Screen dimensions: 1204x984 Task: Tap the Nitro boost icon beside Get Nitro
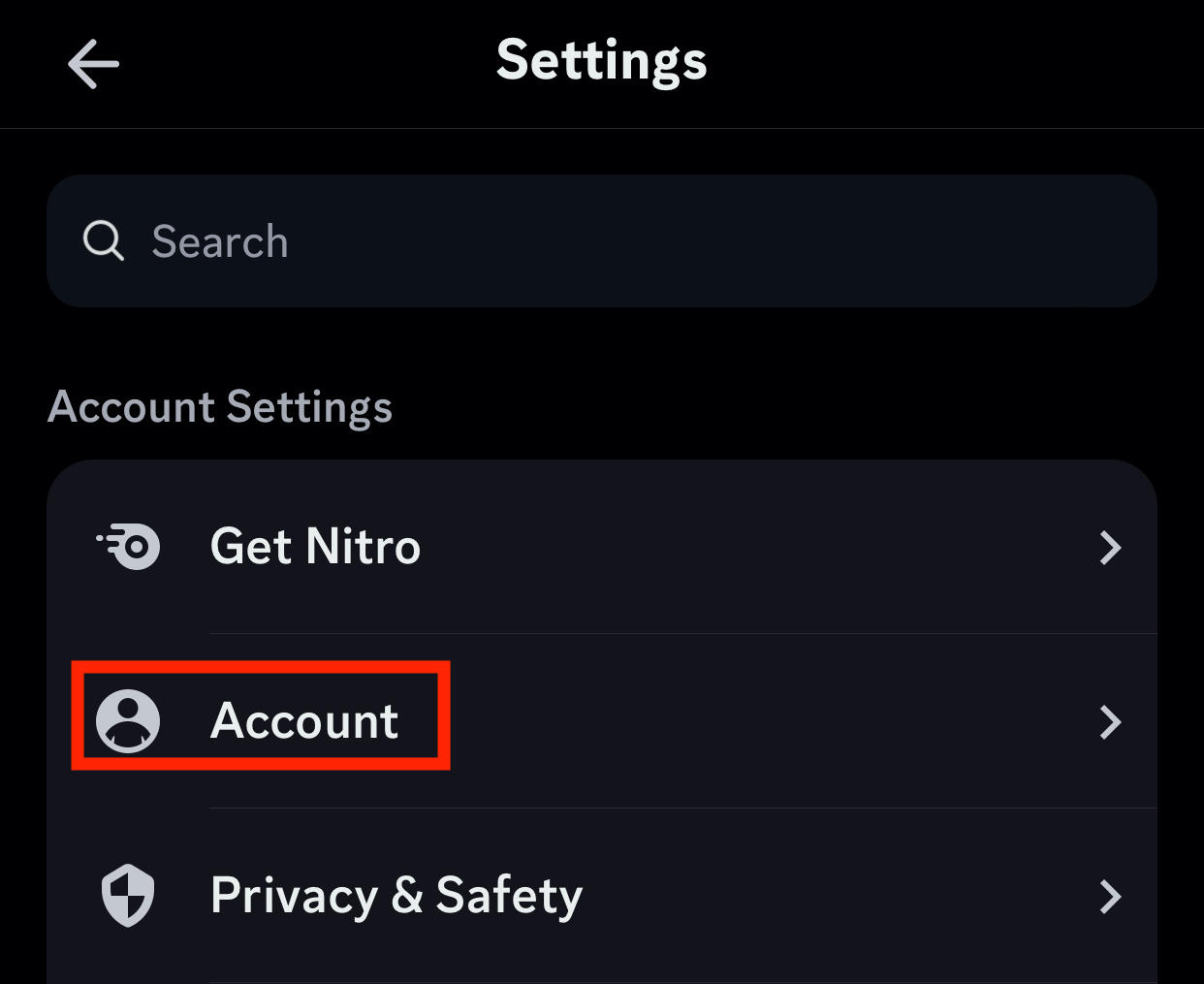tap(128, 547)
